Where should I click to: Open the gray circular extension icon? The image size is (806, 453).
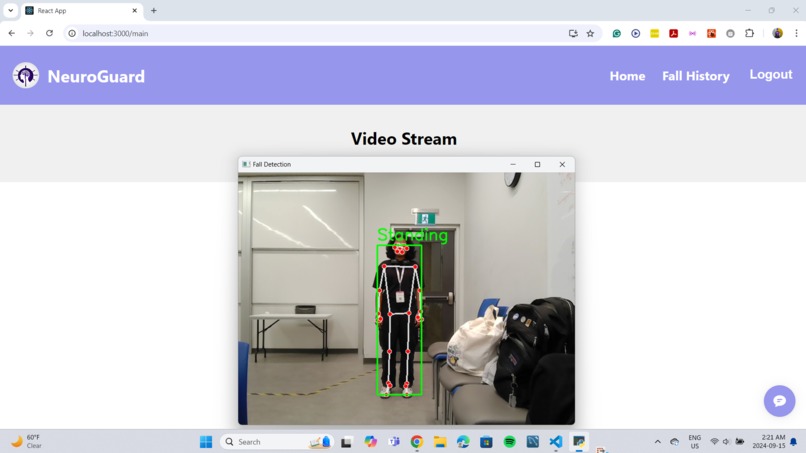pos(730,33)
